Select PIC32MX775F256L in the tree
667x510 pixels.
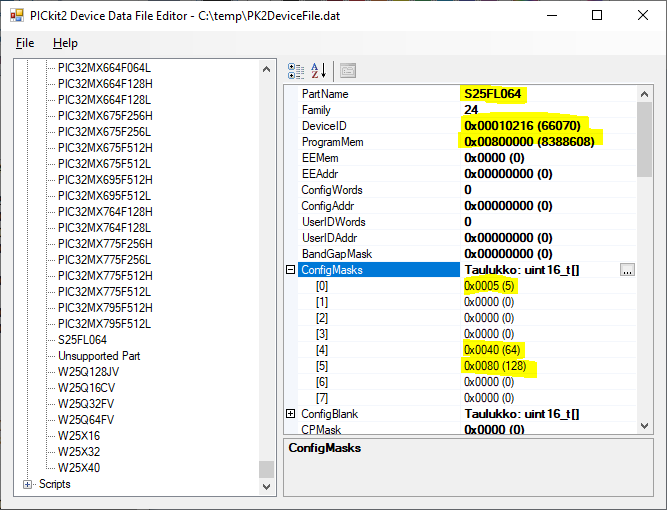pos(105,260)
